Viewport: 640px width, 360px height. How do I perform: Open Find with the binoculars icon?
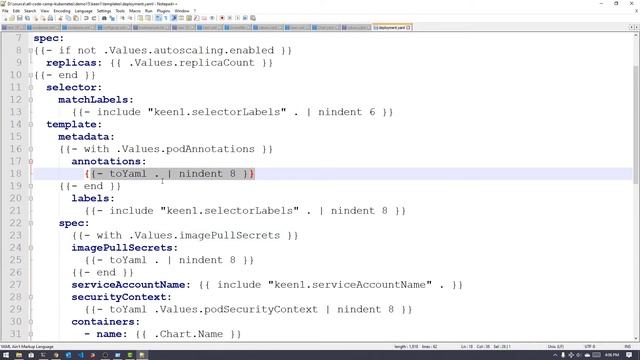pos(104,18)
